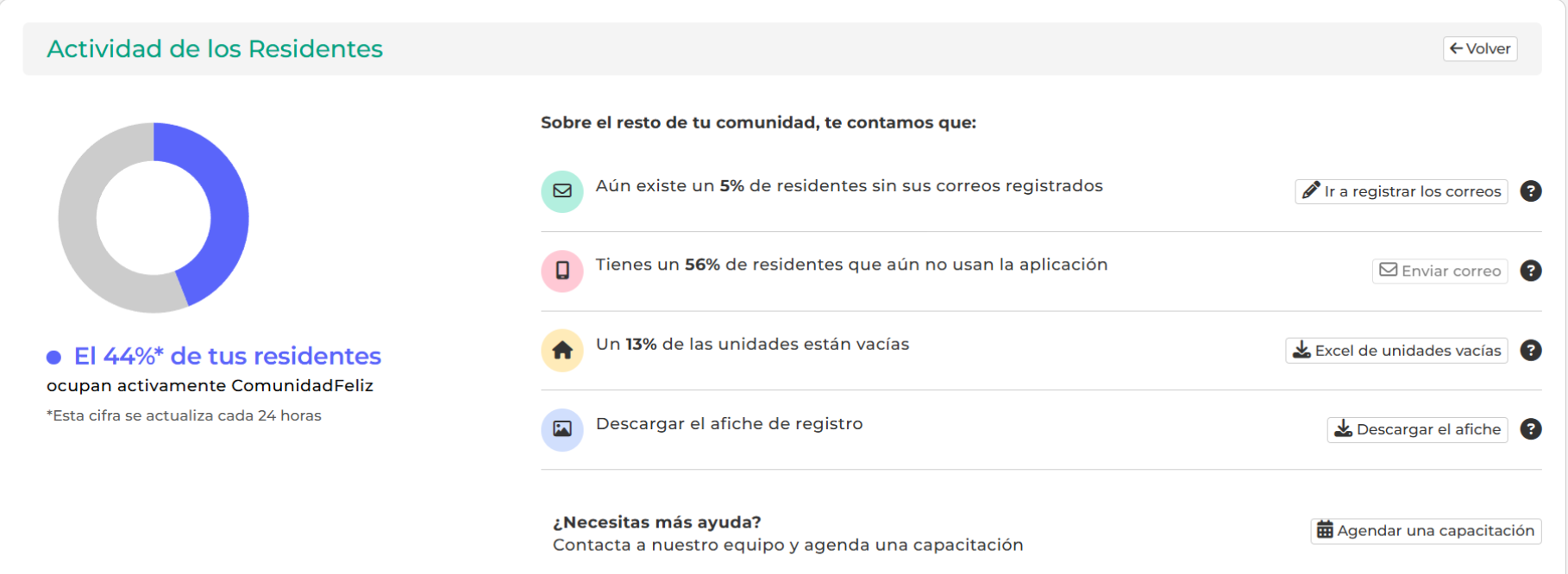
Task: Schedule training via Agendar una capacitación
Action: [1426, 531]
